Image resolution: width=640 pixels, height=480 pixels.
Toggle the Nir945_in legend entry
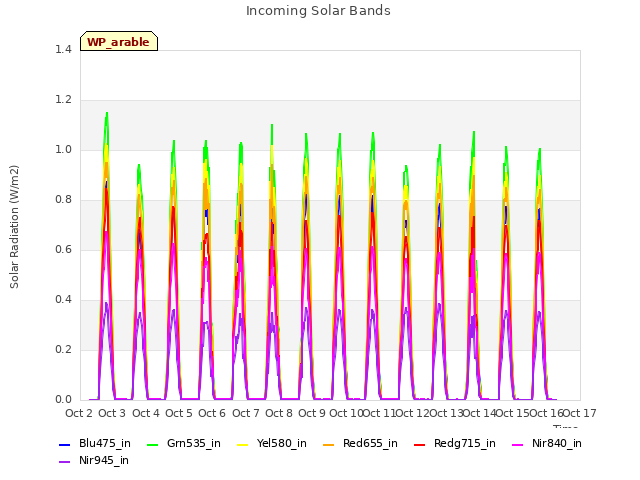point(94,460)
